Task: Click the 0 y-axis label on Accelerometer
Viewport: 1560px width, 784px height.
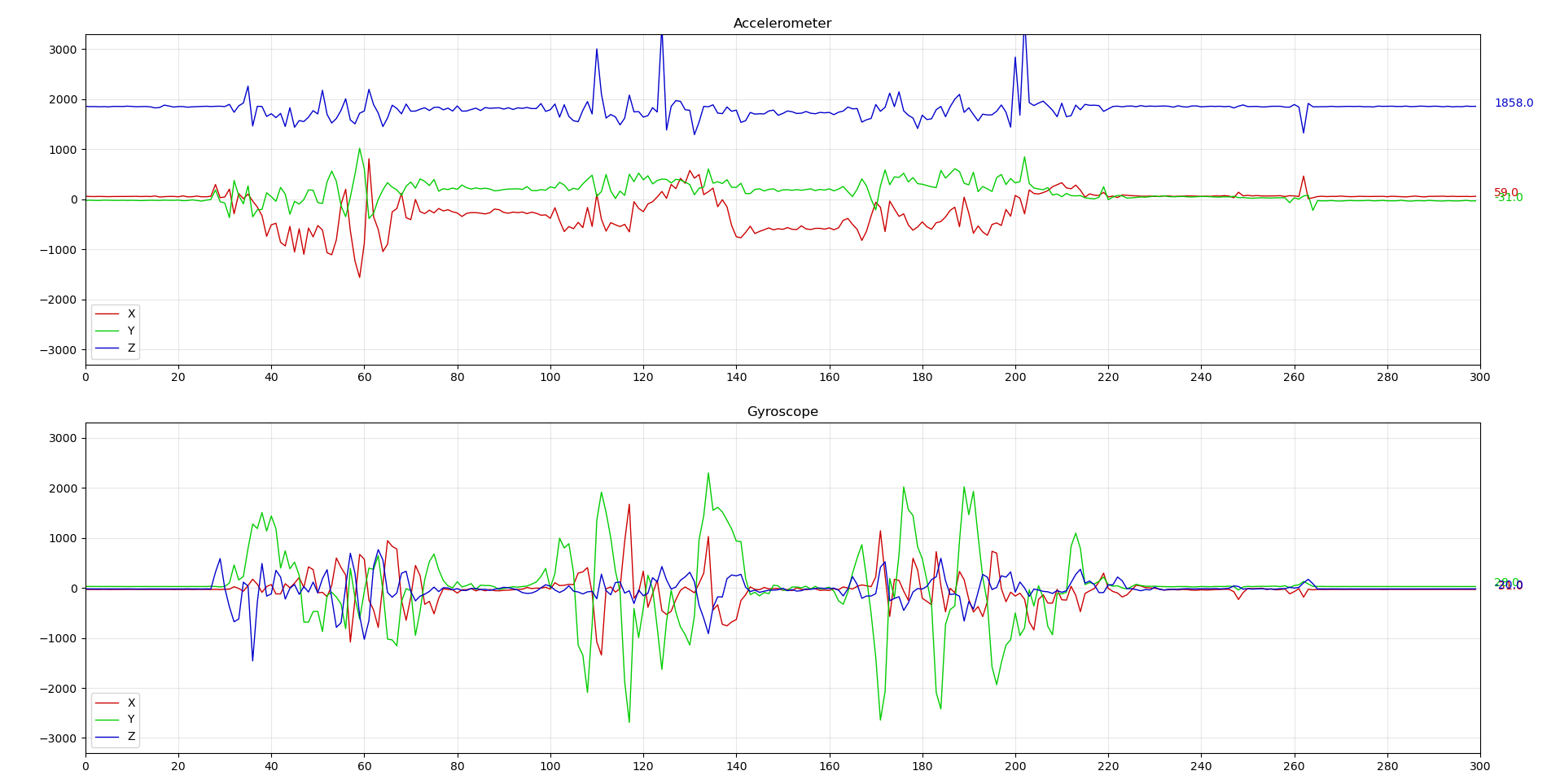Action: [x=74, y=199]
